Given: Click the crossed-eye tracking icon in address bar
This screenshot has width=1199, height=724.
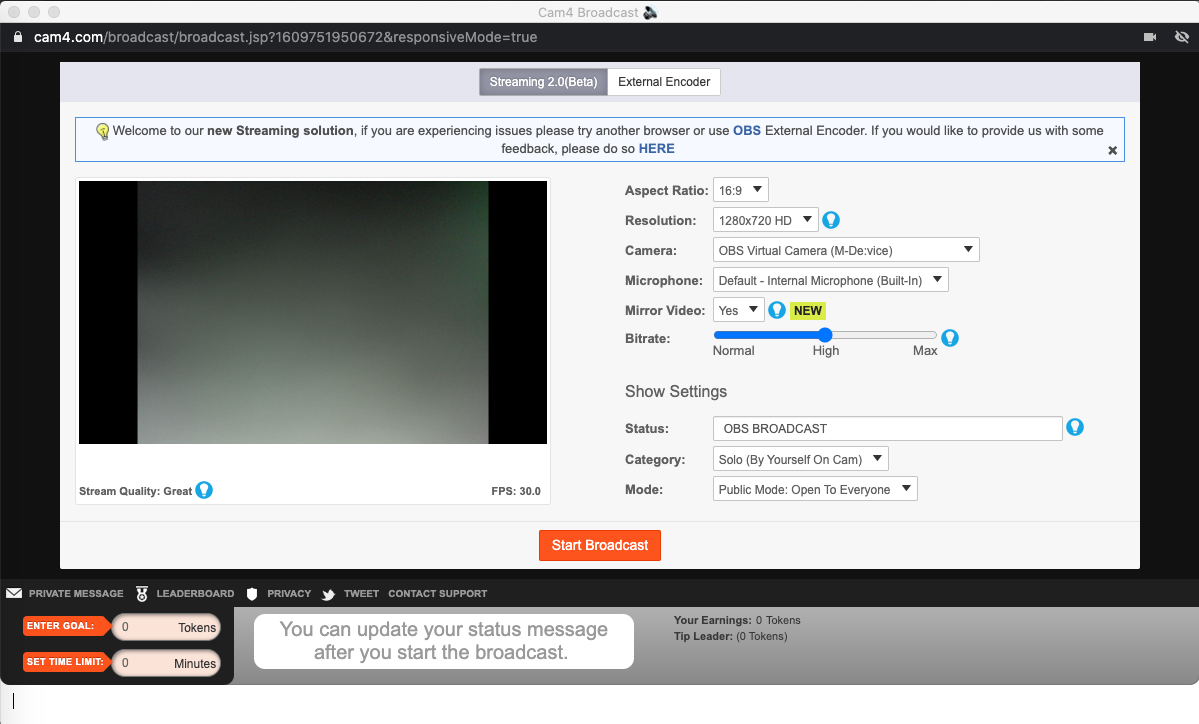Looking at the screenshot, I should coord(1181,37).
